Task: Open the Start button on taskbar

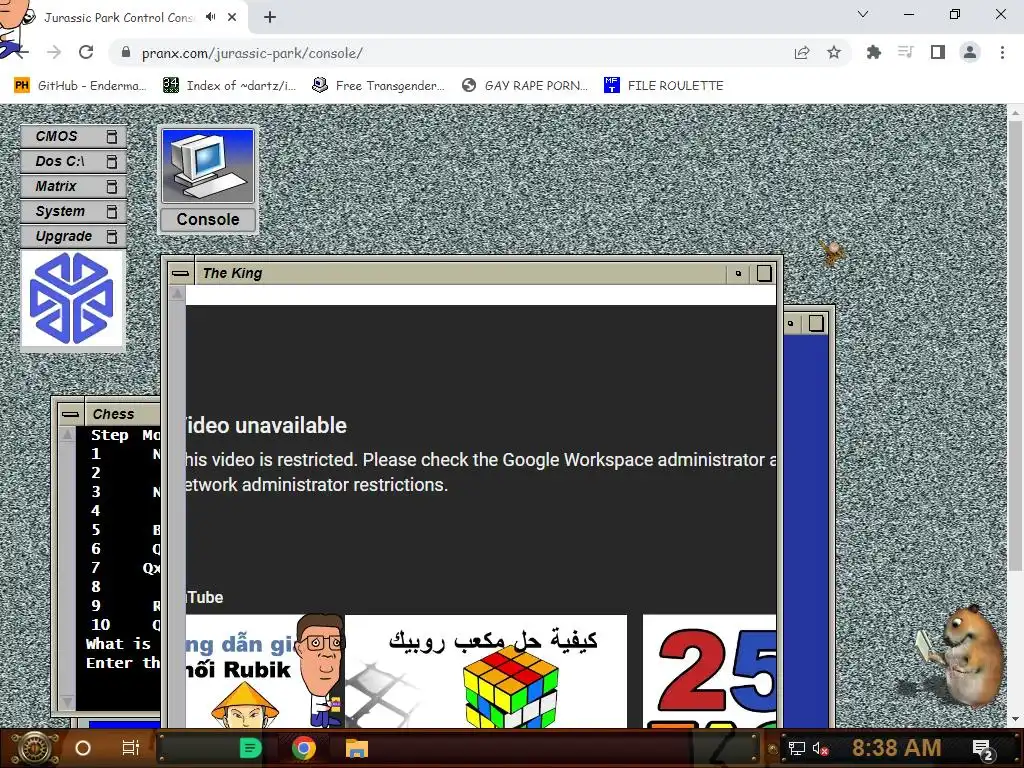Action: 34,748
